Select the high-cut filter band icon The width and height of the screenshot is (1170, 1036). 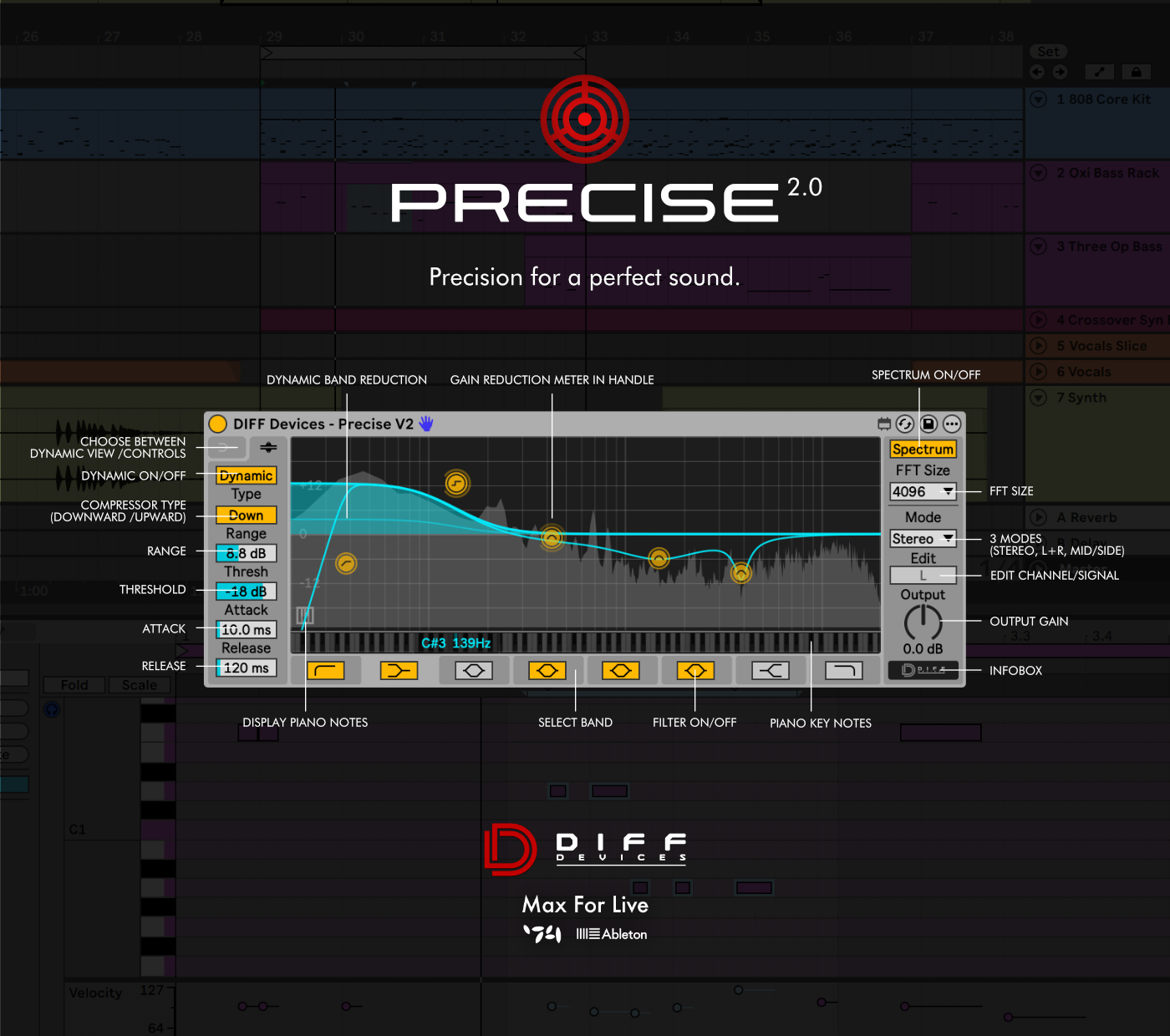tap(843, 670)
